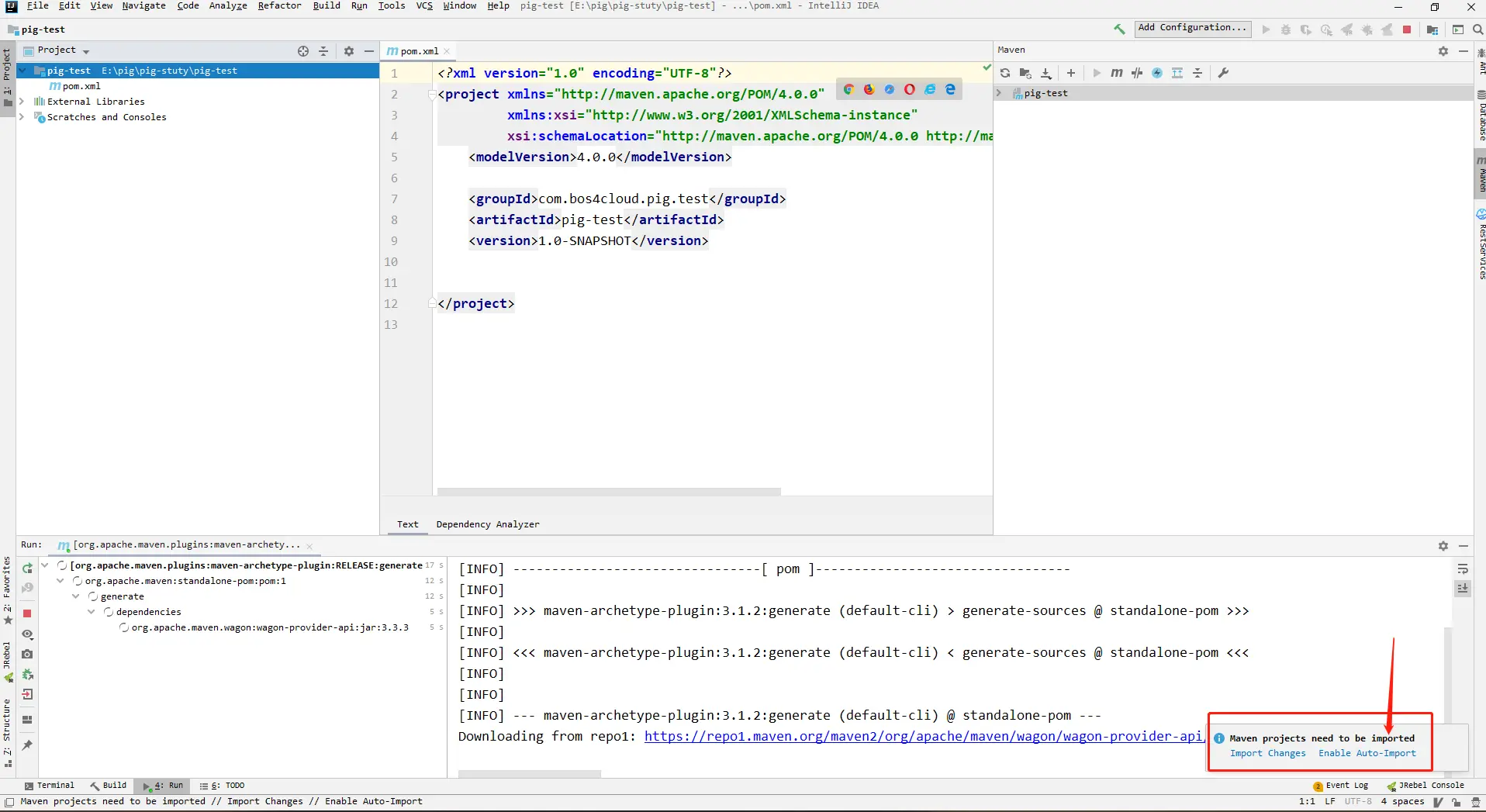
Task: Click the Add Maven Projects plus icon
Action: point(1071,73)
